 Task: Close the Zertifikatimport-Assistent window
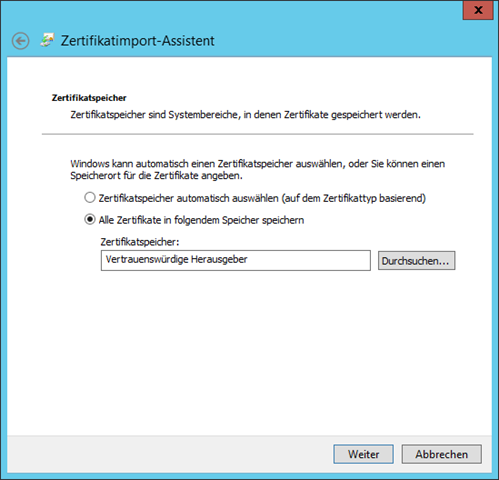click(478, 10)
